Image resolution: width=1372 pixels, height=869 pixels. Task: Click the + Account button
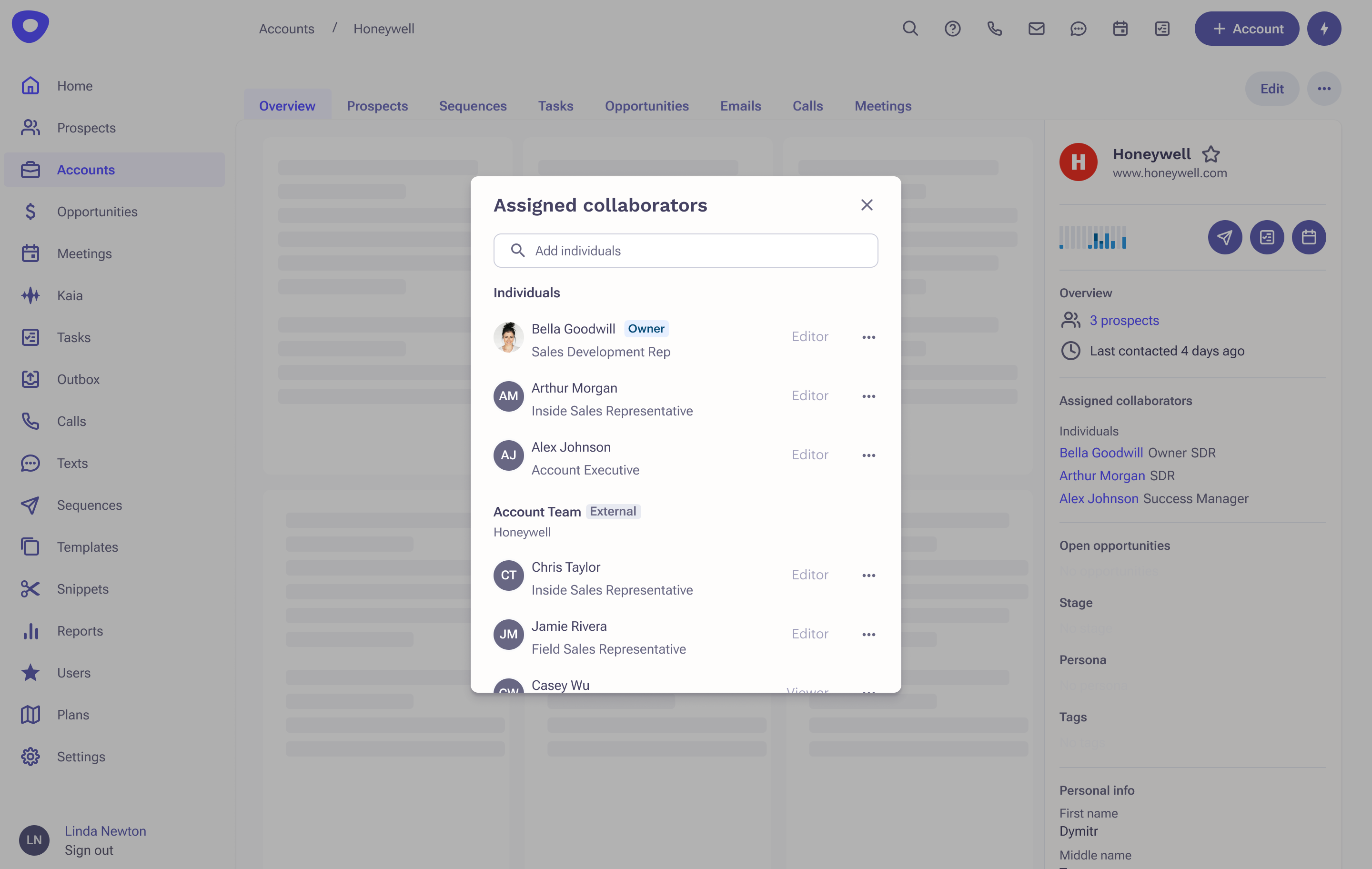1247,29
